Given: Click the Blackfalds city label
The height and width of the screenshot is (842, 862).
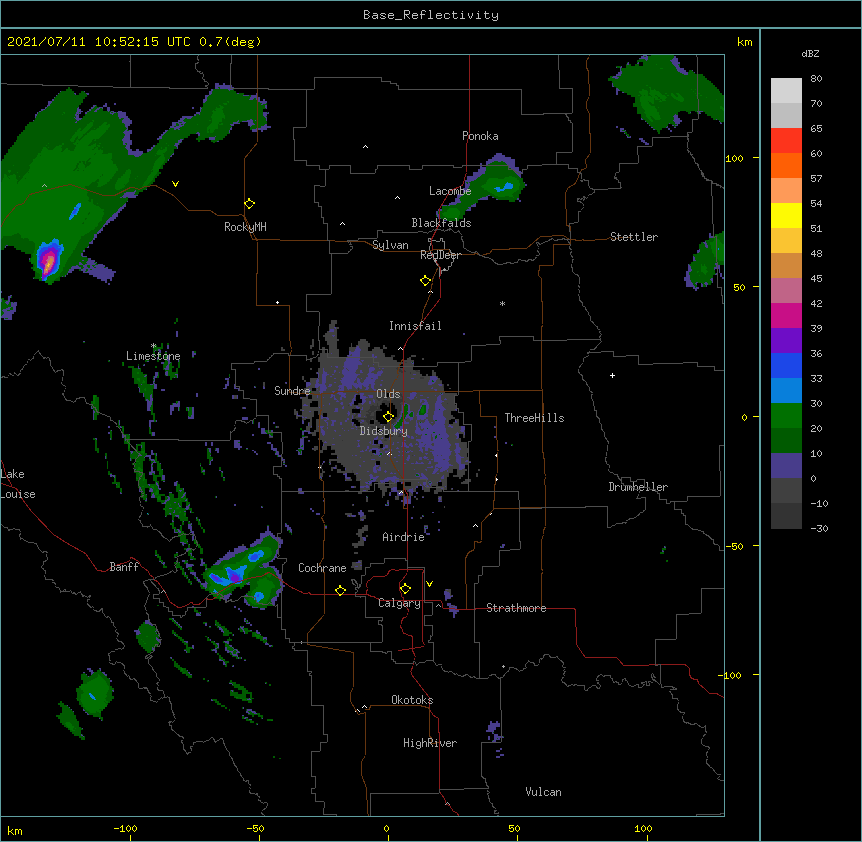Looking at the screenshot, I should click(x=441, y=223).
